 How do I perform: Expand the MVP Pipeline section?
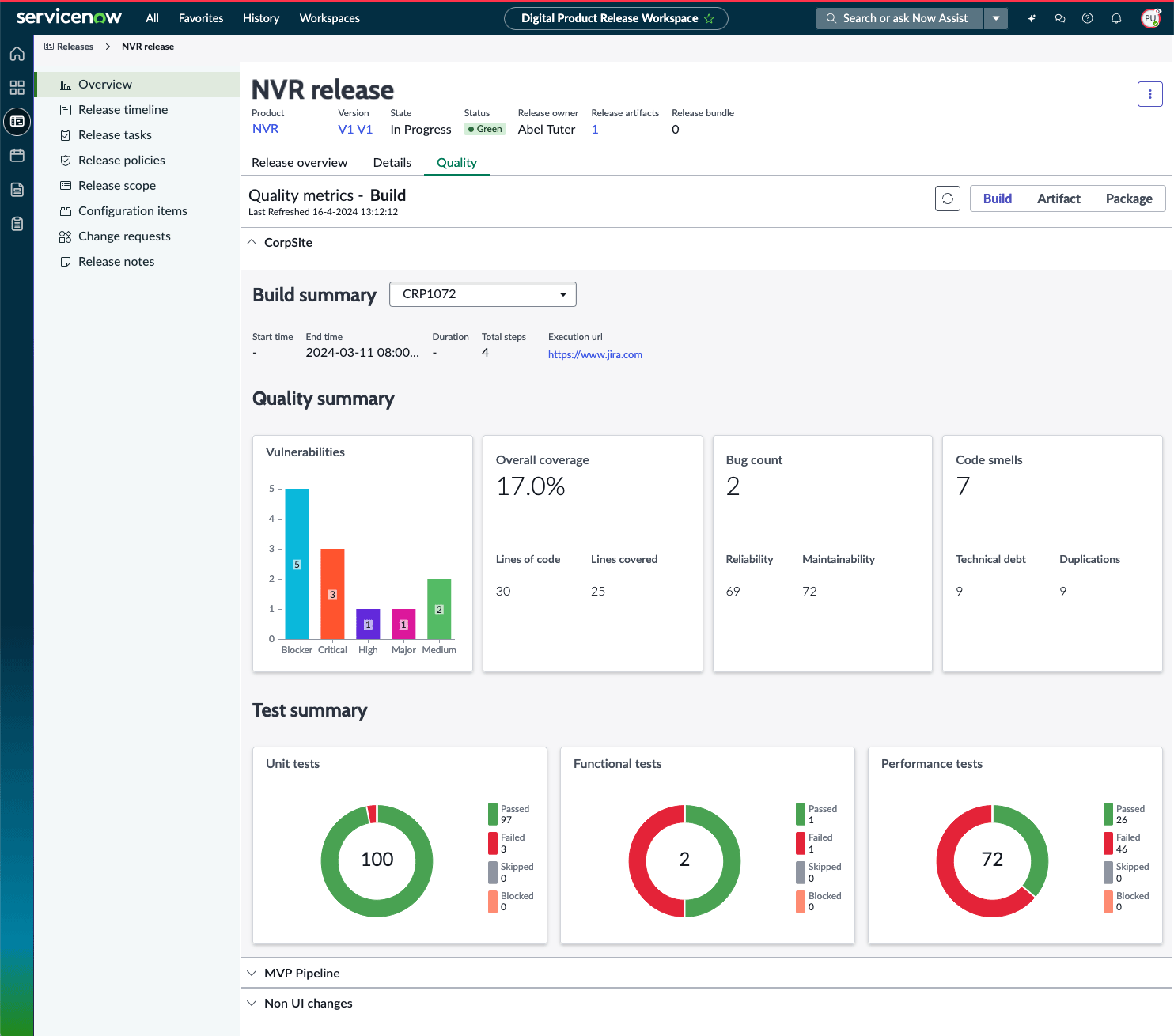252,973
